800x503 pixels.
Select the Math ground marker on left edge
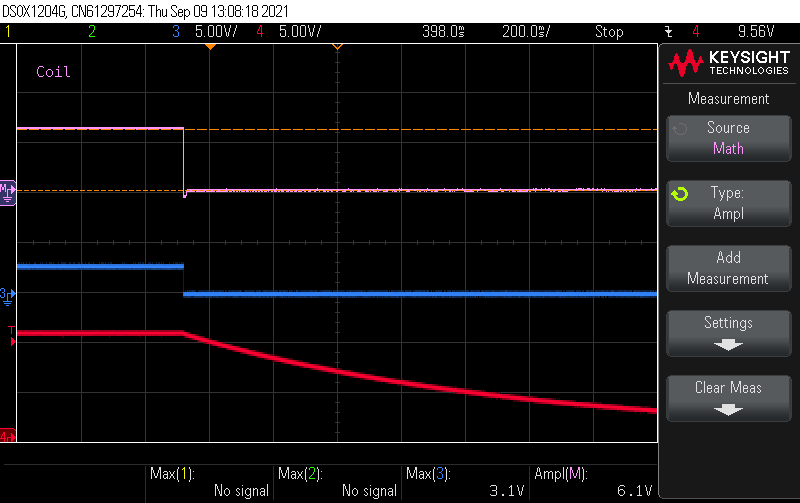pyautogui.click(x=8, y=192)
